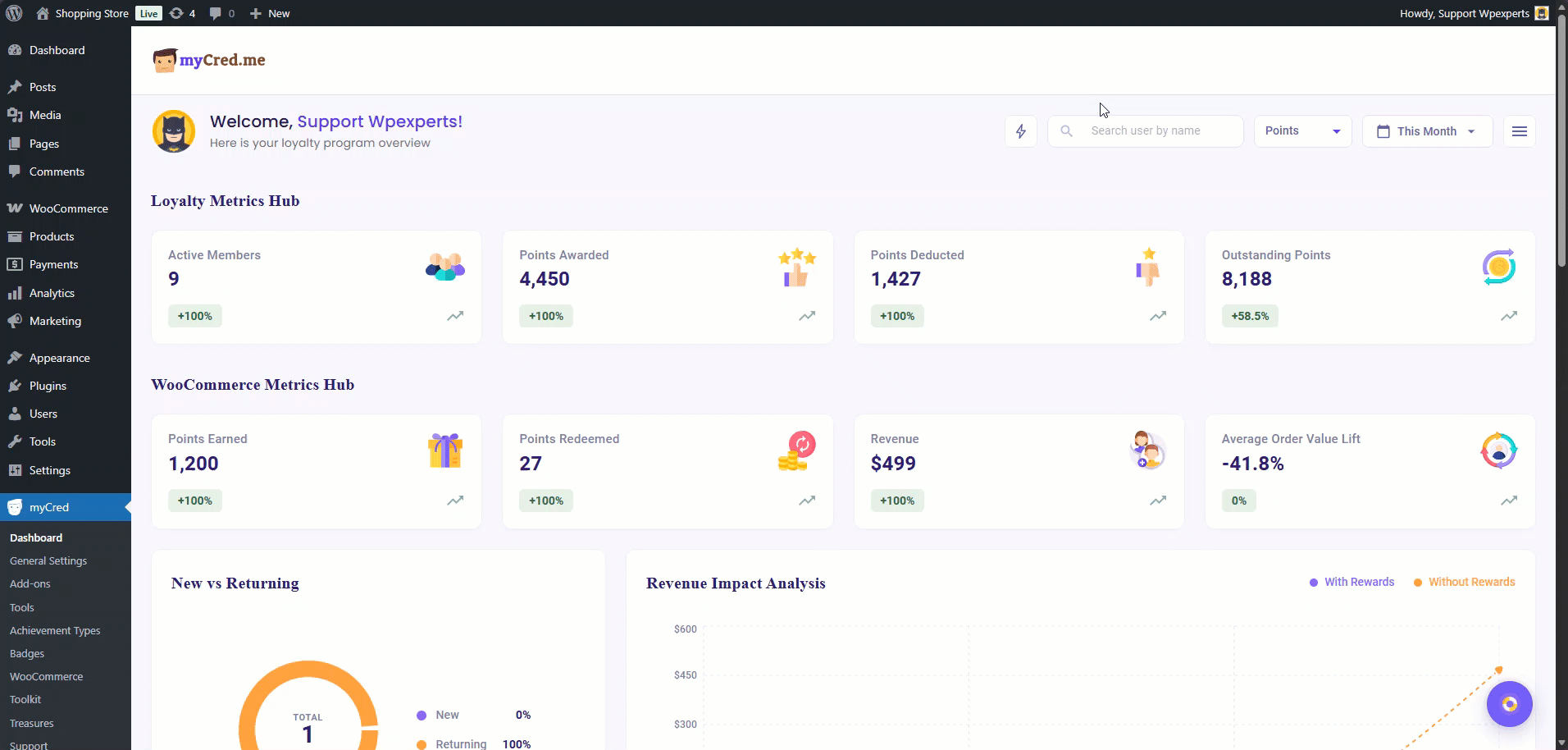Click the lightning bolt quick action icon

(x=1021, y=131)
